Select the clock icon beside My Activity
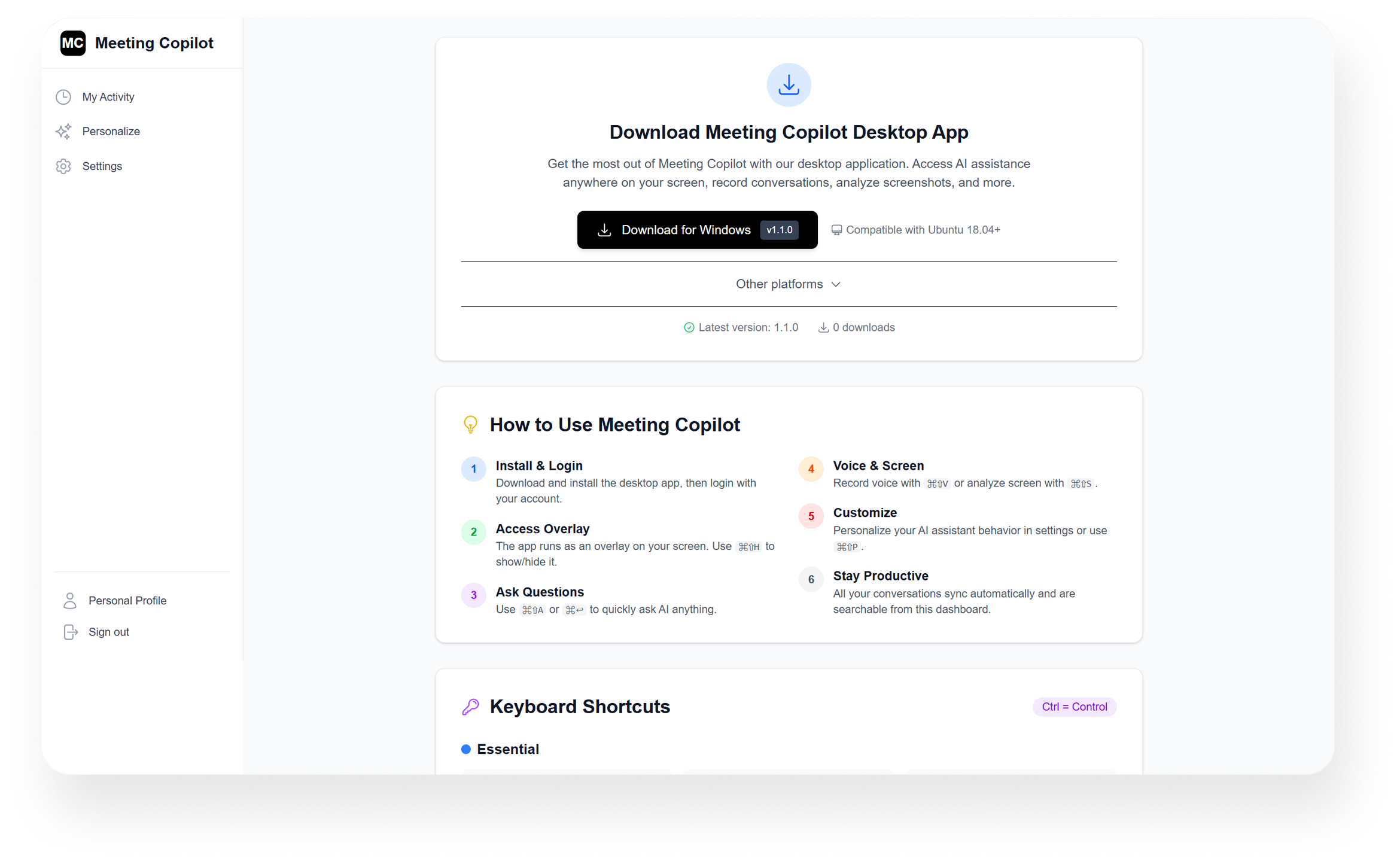 (63, 96)
